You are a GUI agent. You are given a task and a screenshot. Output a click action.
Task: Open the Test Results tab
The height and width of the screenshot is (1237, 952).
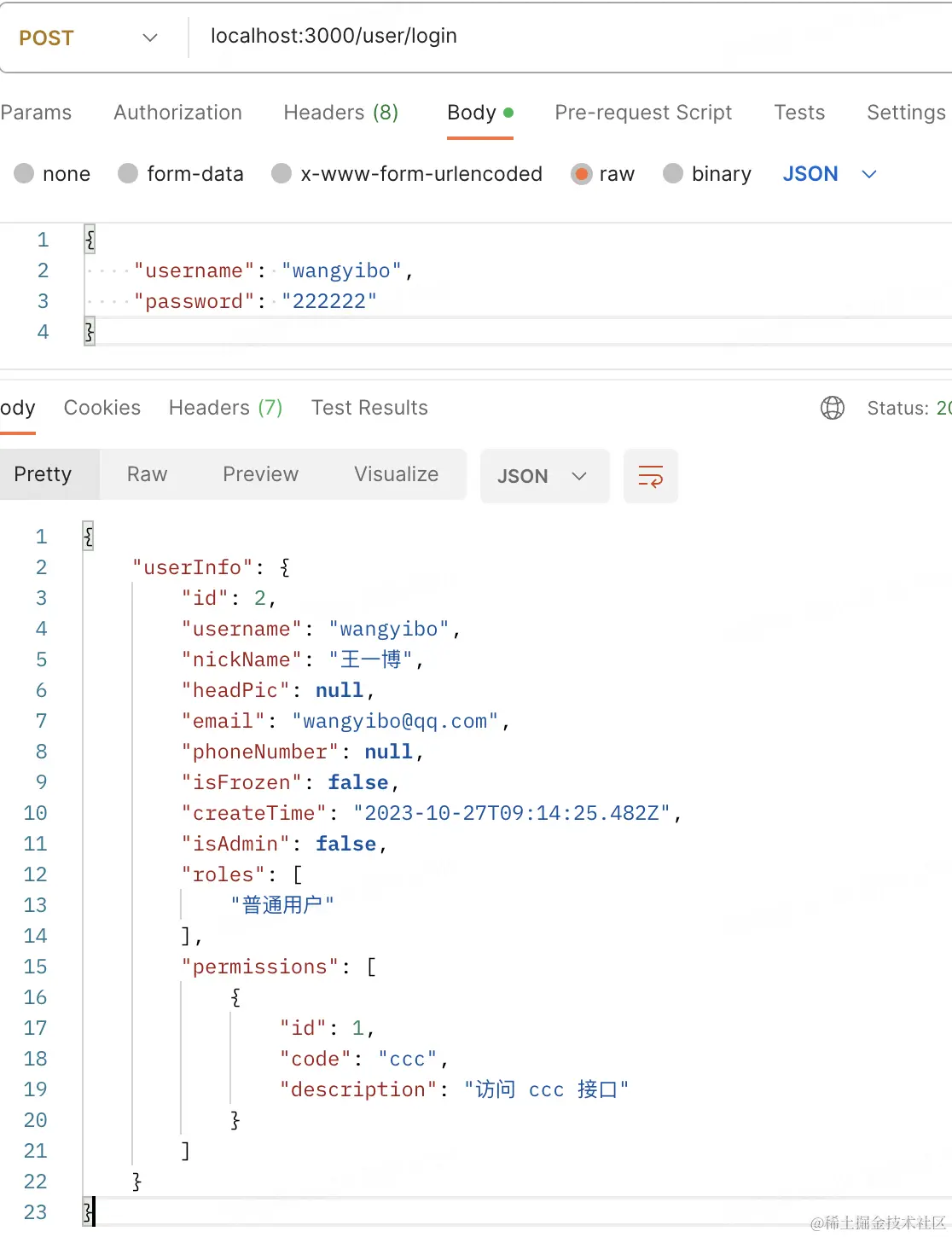[369, 408]
